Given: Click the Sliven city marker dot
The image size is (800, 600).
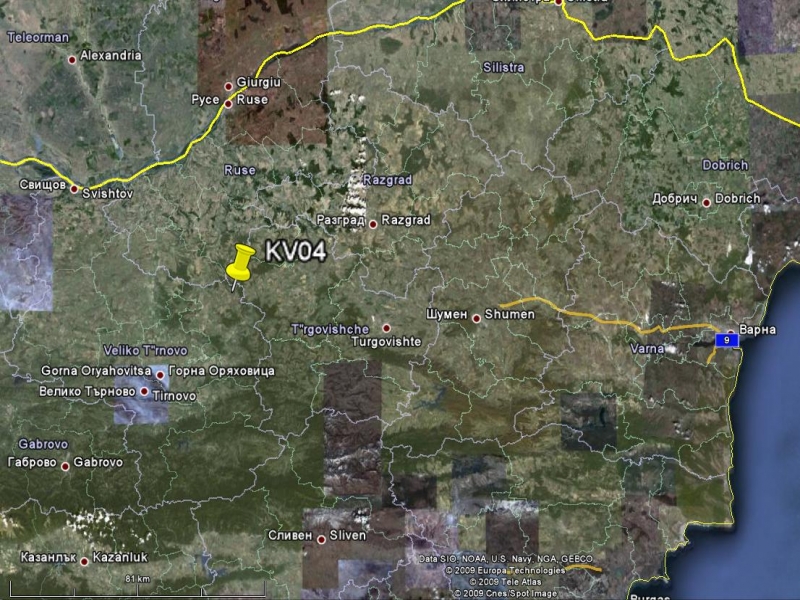Looking at the screenshot, I should coord(321,540).
